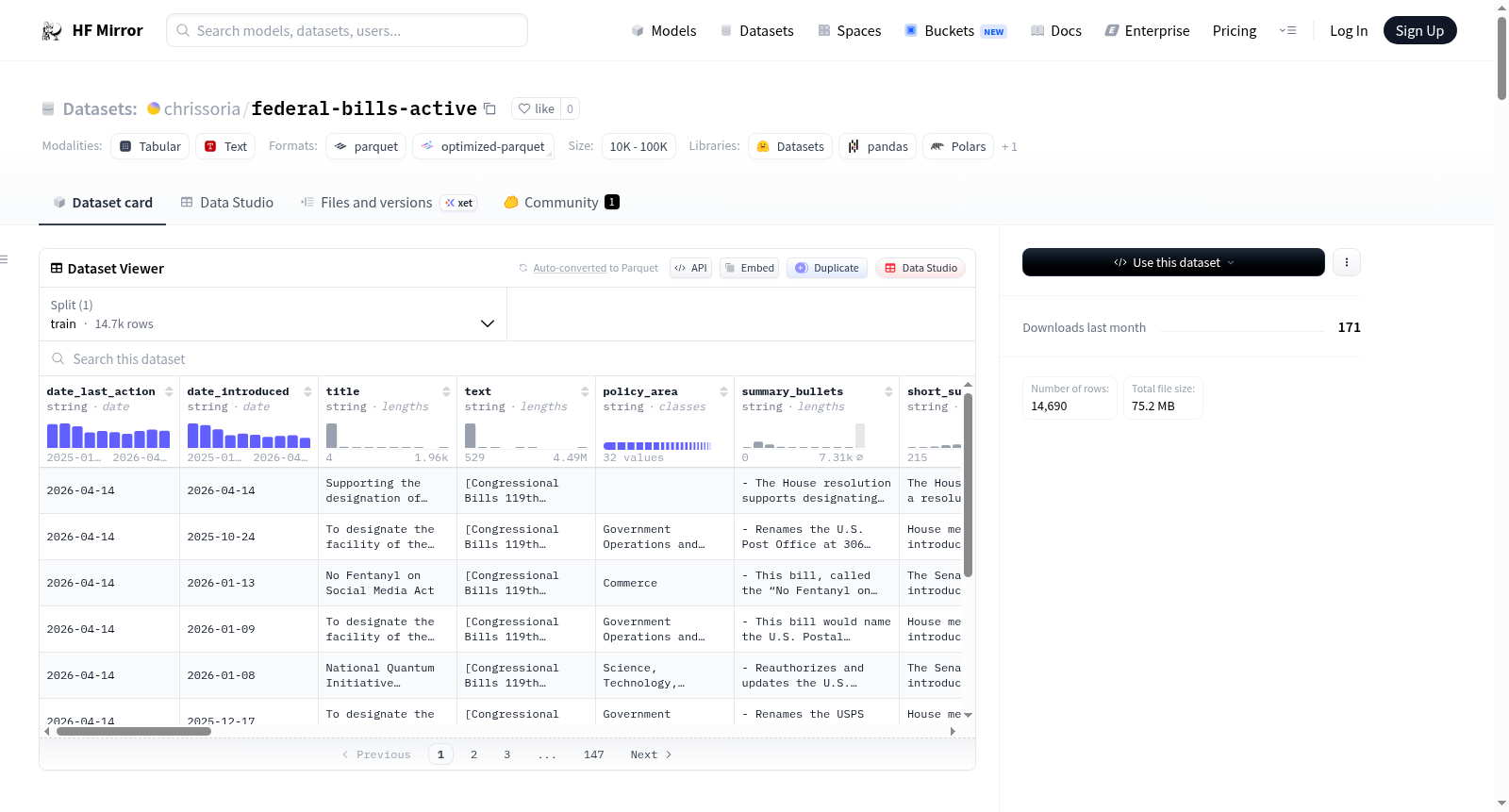1509x812 pixels.
Task: Open the navigation overflow menu icon
Action: [1287, 30]
